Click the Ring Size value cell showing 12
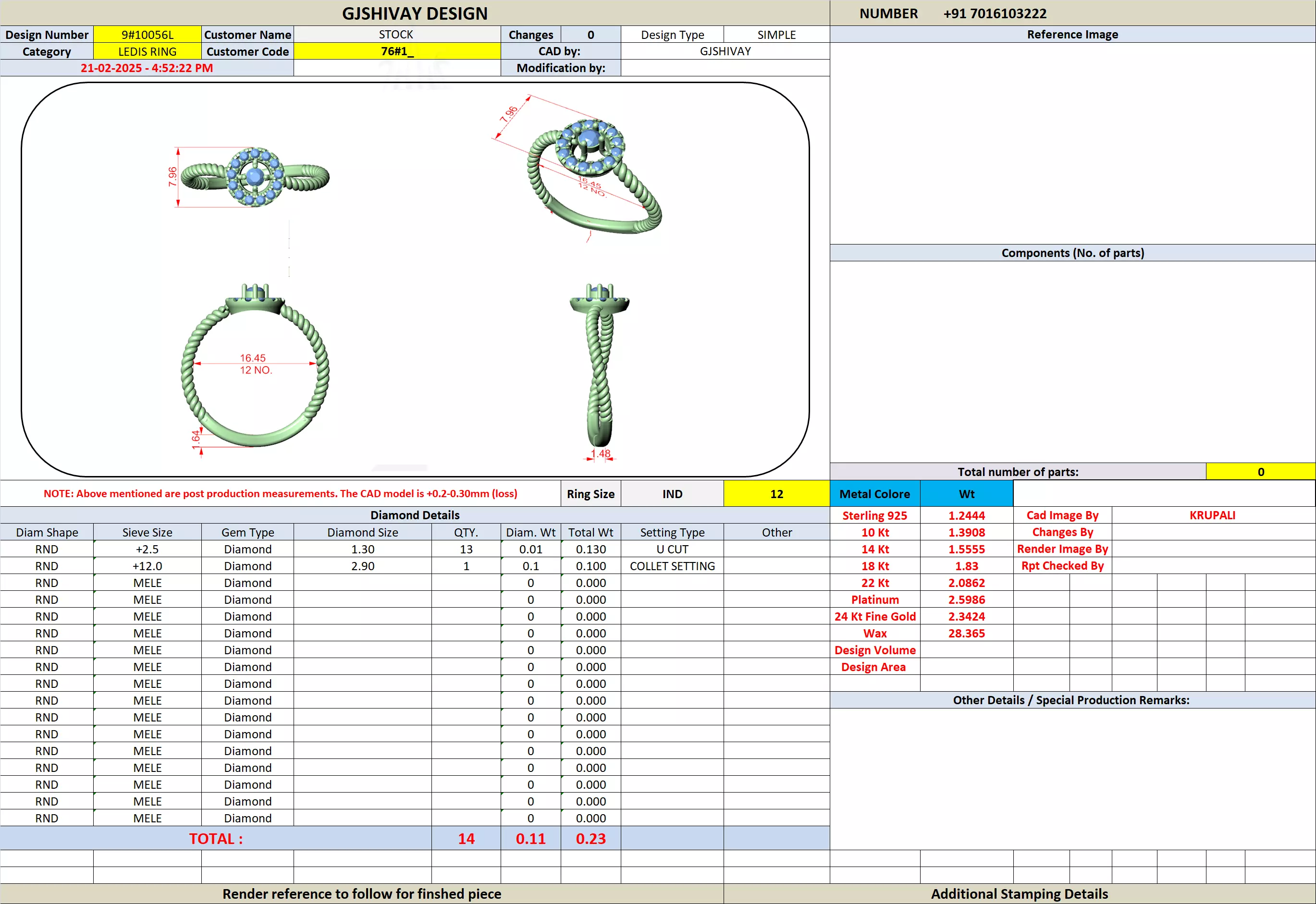1316x904 pixels. 776,494
